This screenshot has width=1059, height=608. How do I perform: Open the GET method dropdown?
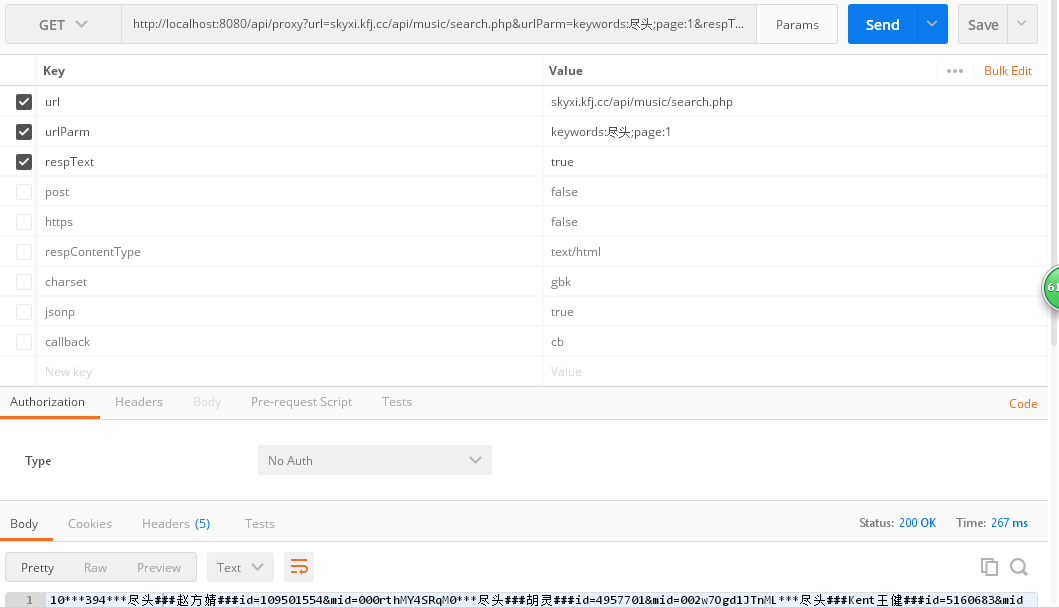pyautogui.click(x=63, y=25)
